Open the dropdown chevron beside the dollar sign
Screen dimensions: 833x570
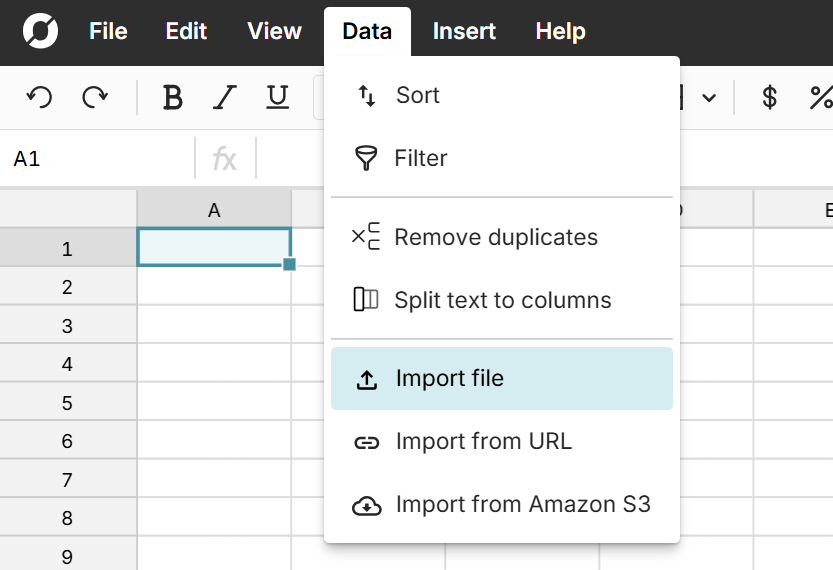pos(709,98)
